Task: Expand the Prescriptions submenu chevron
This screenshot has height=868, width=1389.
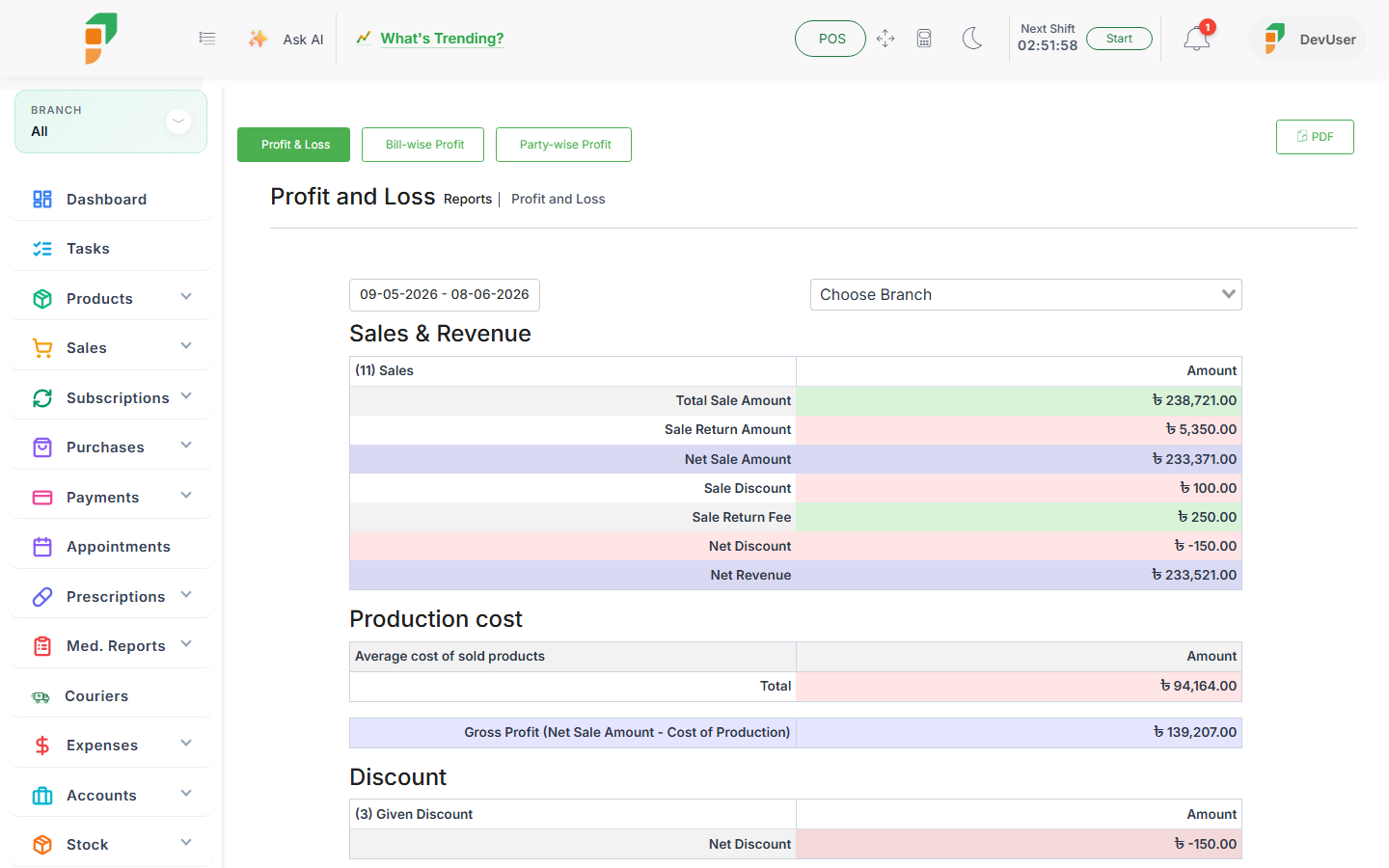Action: (x=186, y=595)
